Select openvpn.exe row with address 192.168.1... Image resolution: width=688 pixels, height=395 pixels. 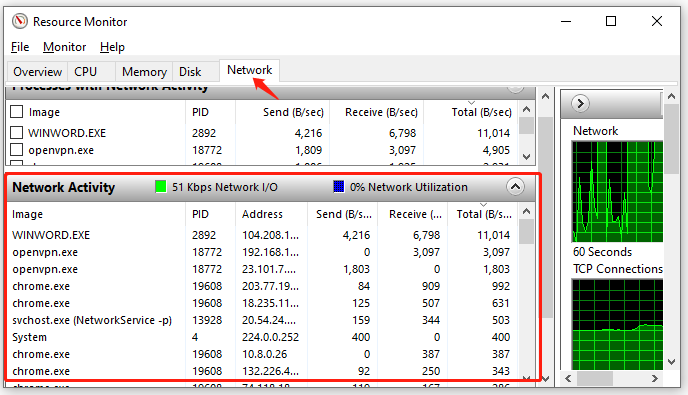point(262,252)
